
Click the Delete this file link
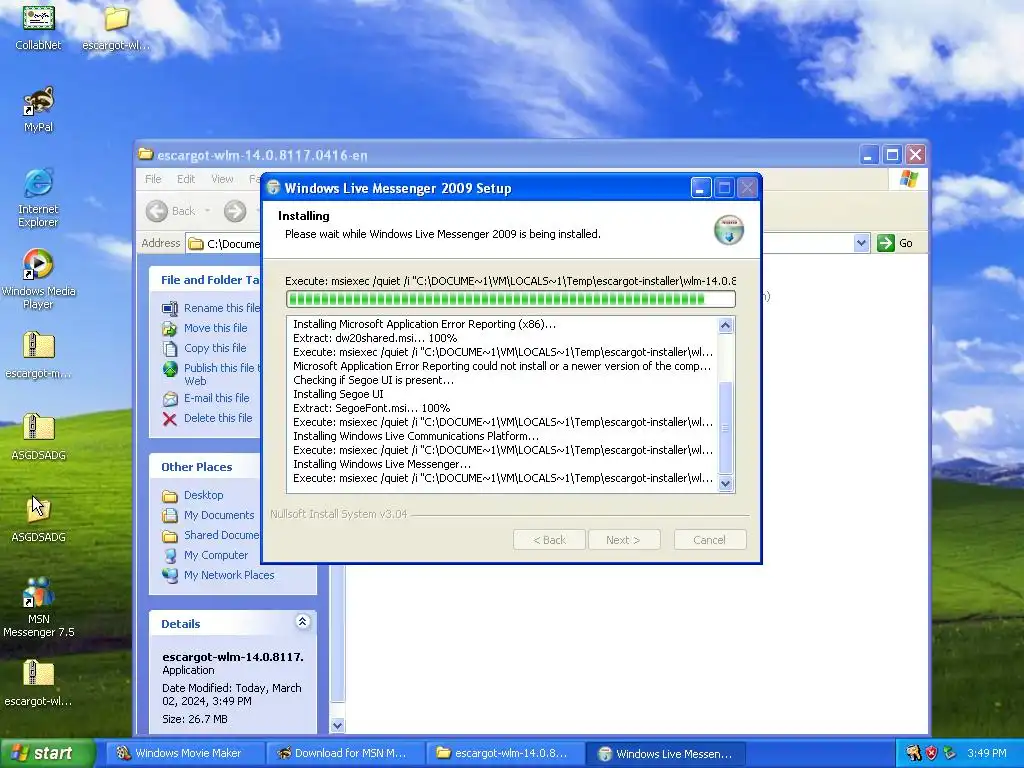tap(218, 419)
